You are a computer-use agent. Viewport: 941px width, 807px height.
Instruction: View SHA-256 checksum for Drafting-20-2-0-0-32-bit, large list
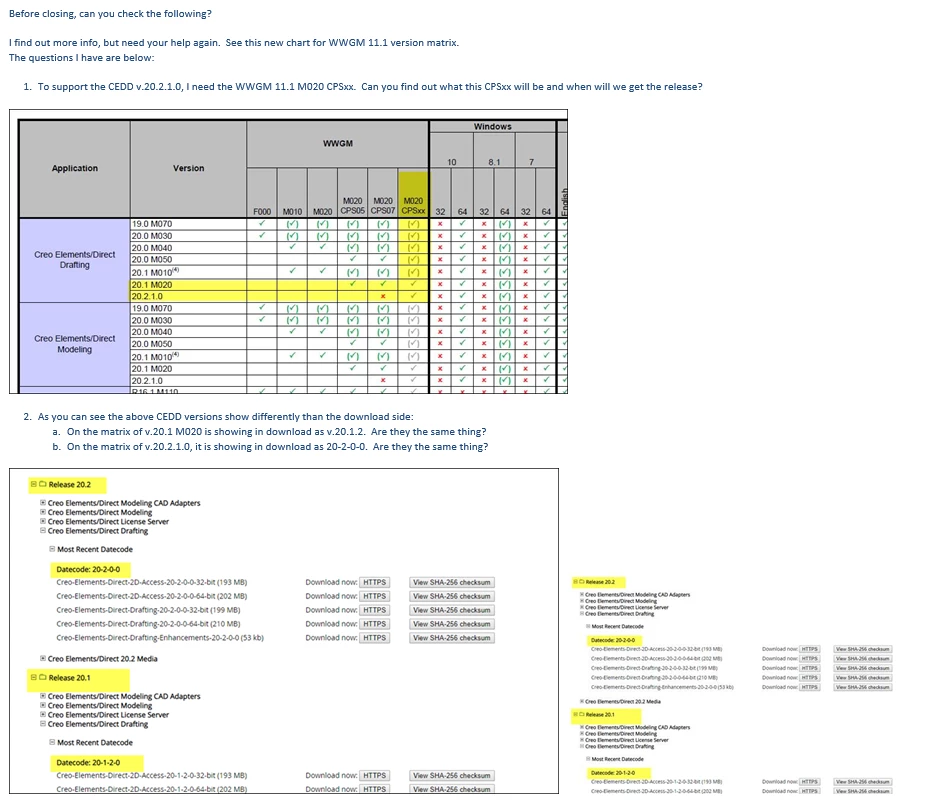coord(452,610)
